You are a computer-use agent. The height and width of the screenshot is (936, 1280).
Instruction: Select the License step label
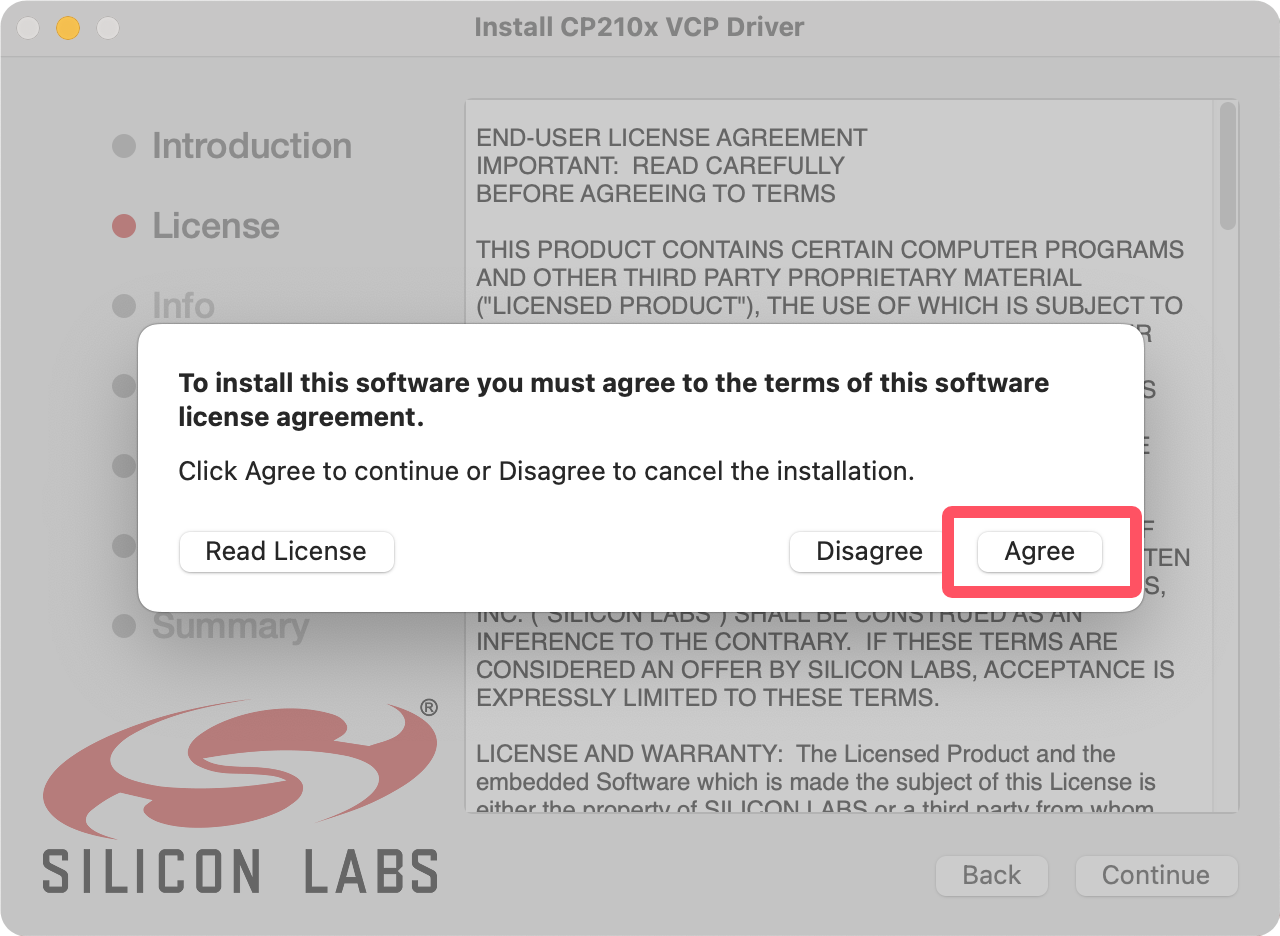[x=215, y=226]
